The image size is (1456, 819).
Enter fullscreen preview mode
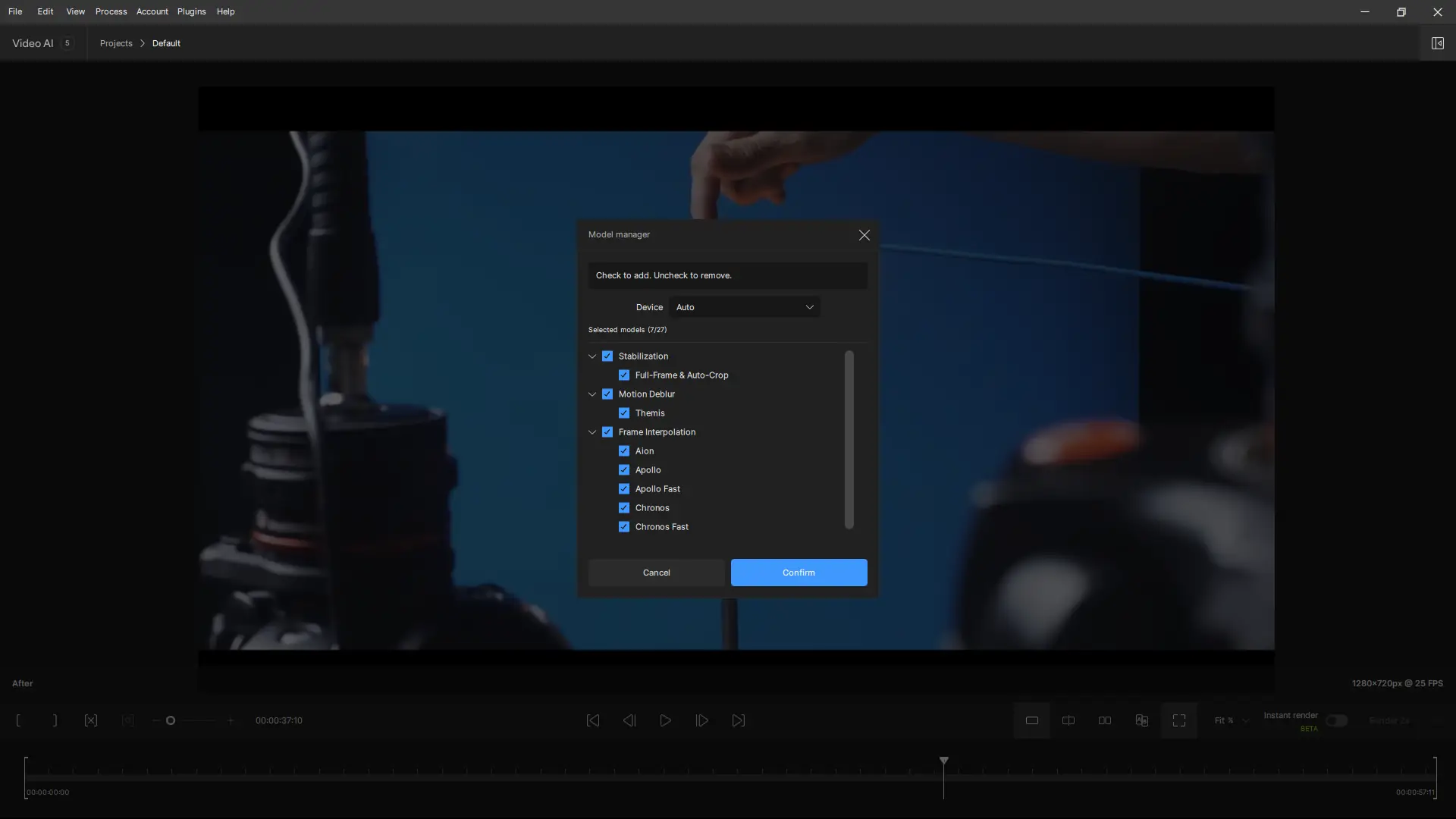click(x=1179, y=720)
